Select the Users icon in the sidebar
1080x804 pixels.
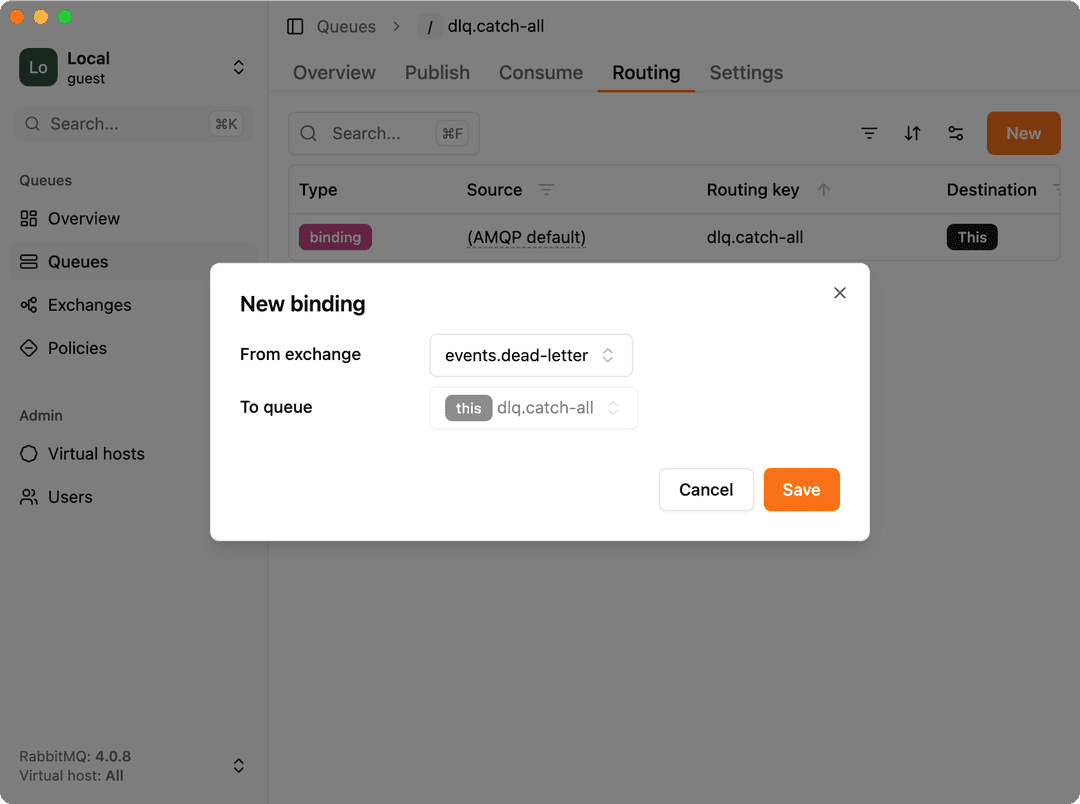29,497
